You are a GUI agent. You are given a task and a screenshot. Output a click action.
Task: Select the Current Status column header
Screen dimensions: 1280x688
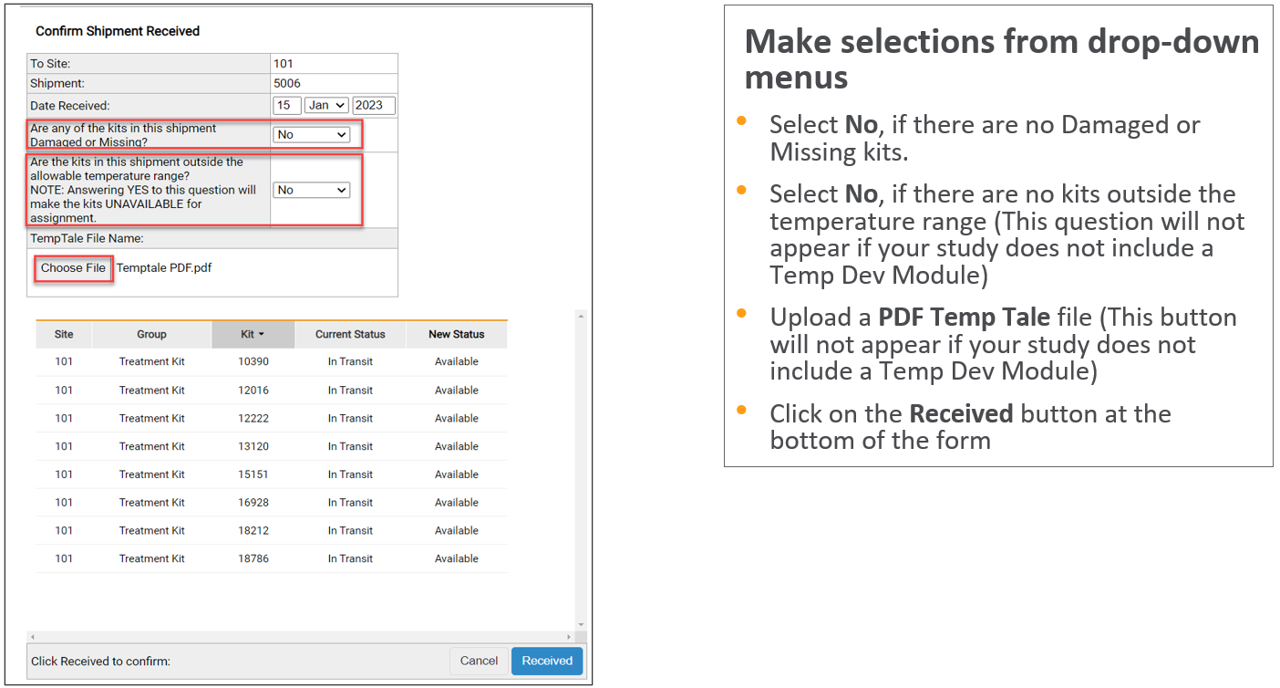350,335
